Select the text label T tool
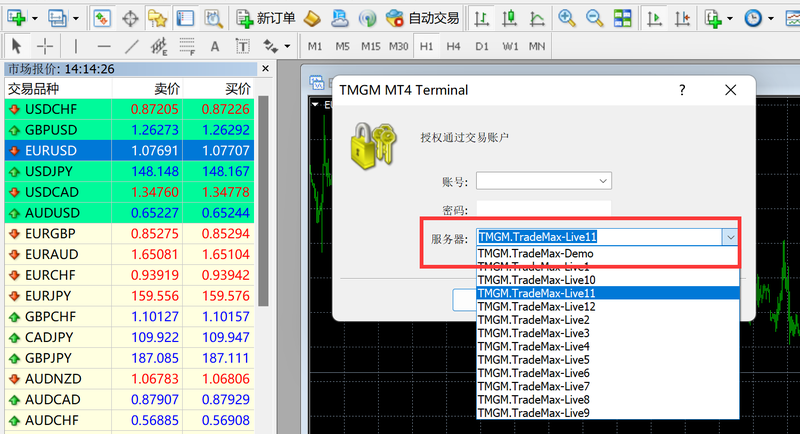The height and width of the screenshot is (434, 800). coord(243,46)
